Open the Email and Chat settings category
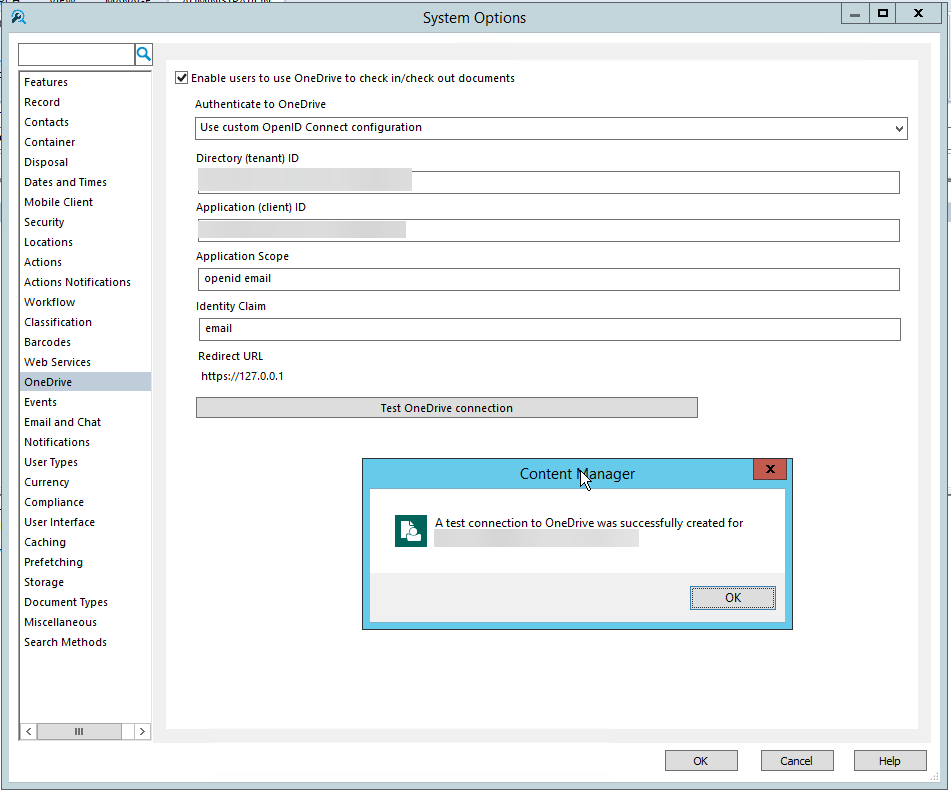Viewport: 951px width, 792px height. tap(62, 422)
